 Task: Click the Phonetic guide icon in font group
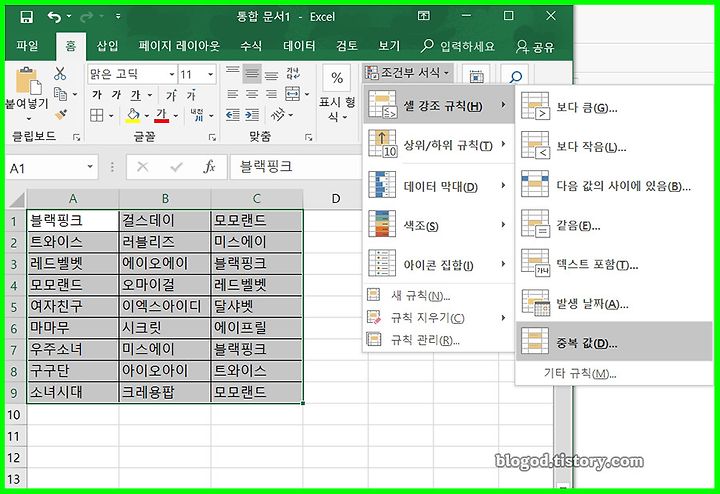click(197, 115)
